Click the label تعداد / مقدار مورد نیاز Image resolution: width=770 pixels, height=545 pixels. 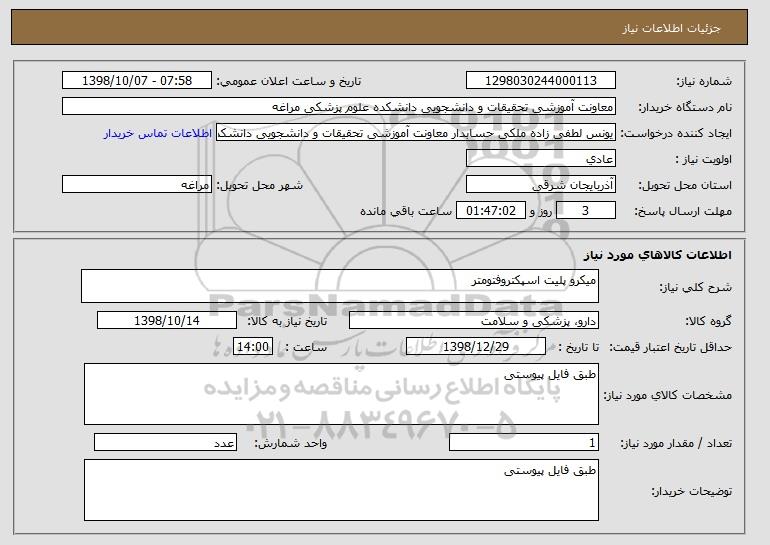(676, 443)
